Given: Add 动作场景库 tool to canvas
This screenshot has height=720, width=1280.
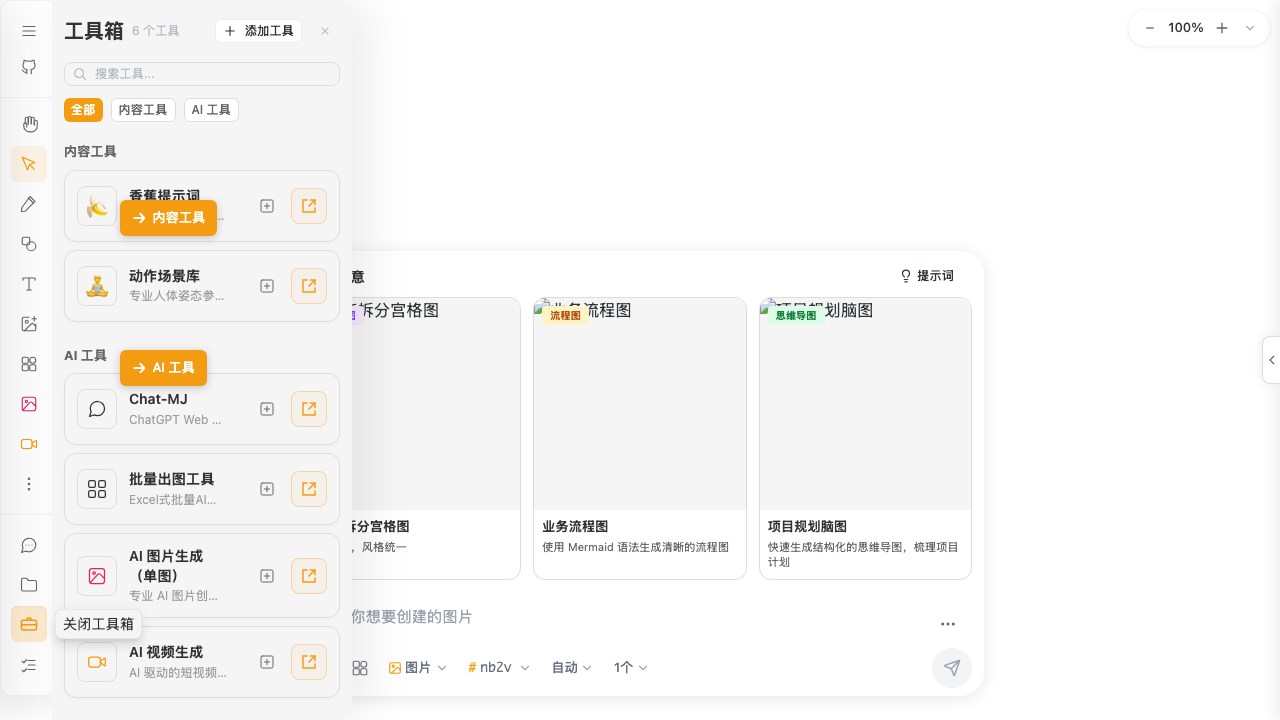Looking at the screenshot, I should coord(267,286).
